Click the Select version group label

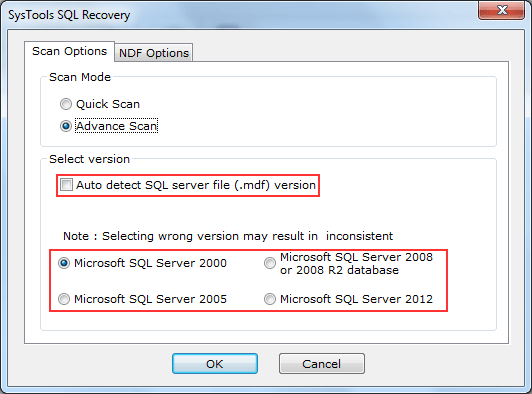coord(90,159)
